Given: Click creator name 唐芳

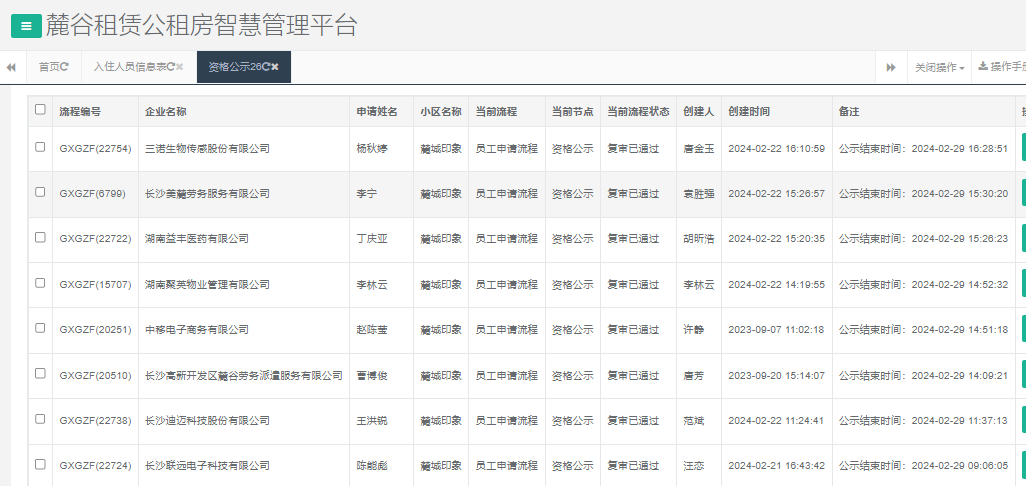Looking at the screenshot, I should click(x=694, y=375).
